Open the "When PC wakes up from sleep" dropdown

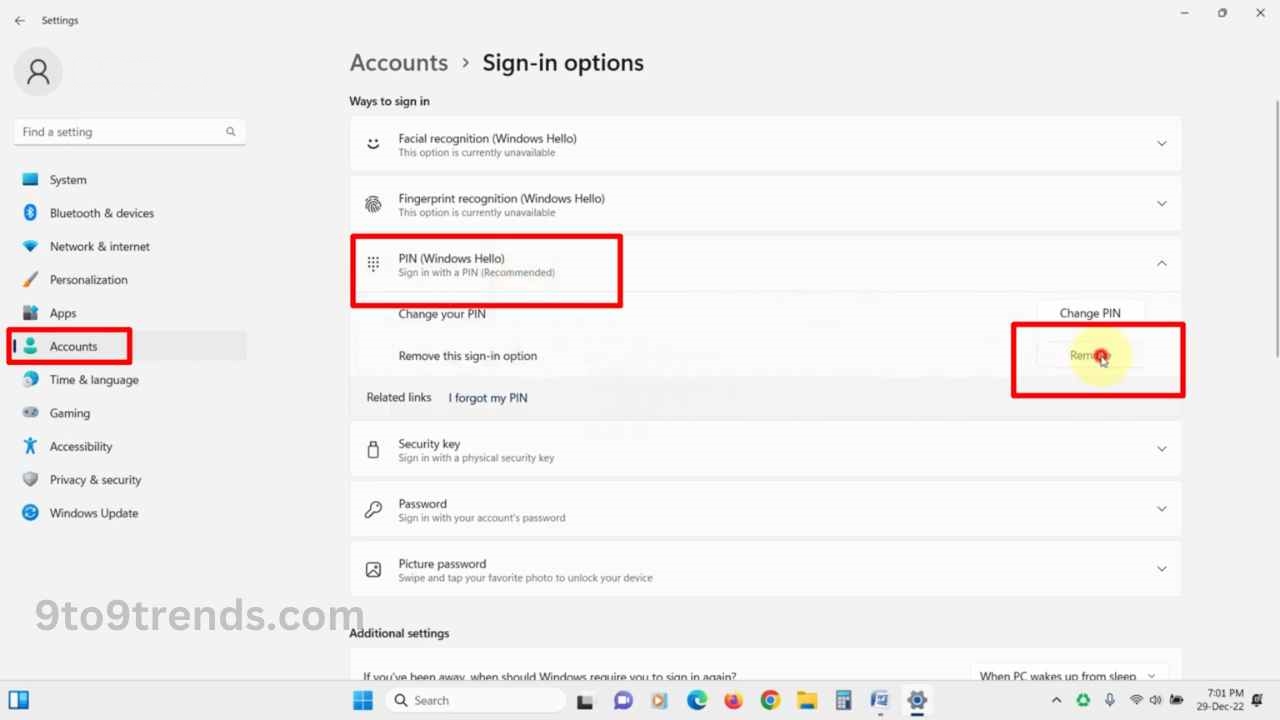1068,675
